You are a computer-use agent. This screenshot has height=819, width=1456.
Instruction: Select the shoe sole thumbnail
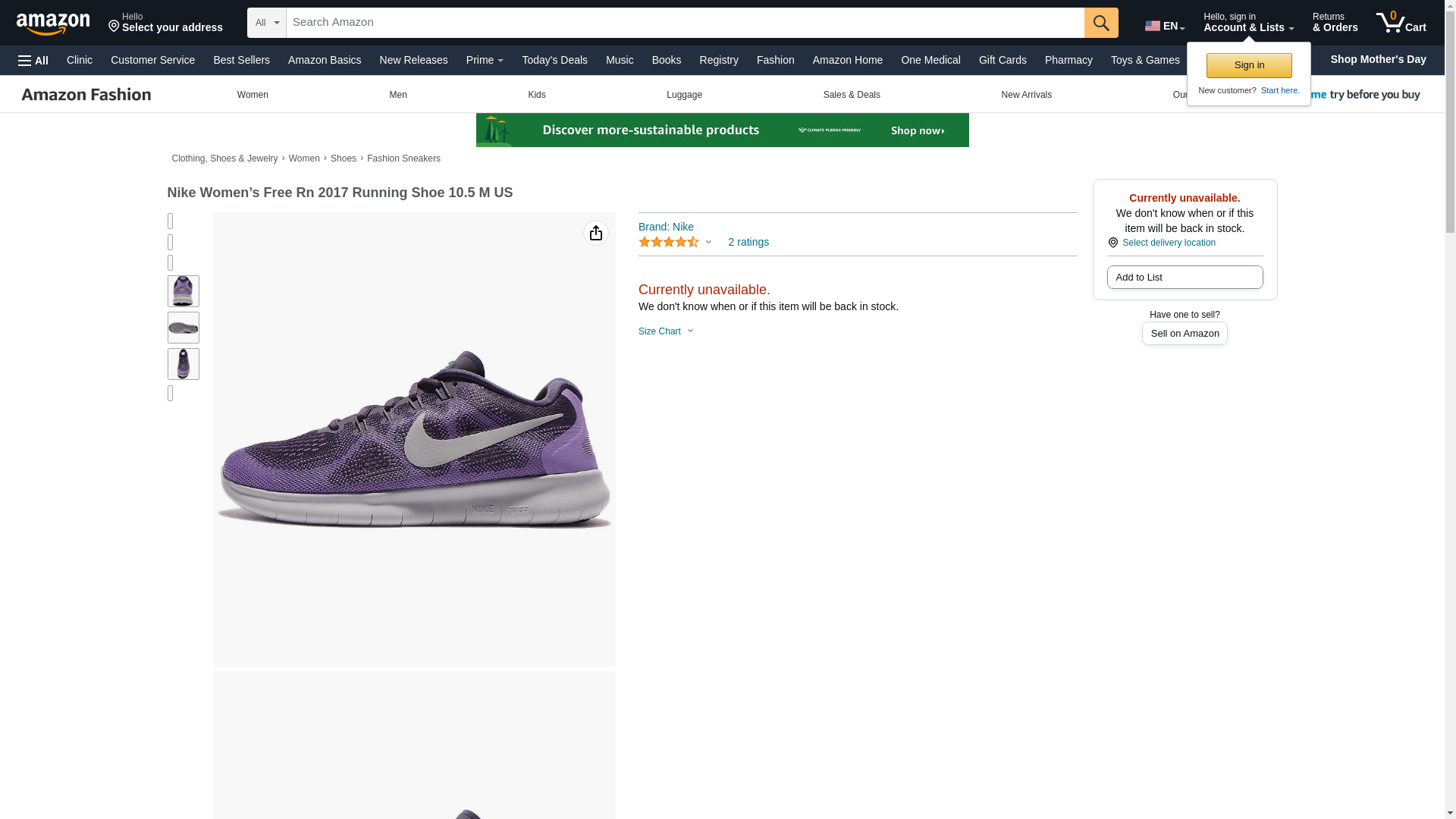click(x=184, y=328)
